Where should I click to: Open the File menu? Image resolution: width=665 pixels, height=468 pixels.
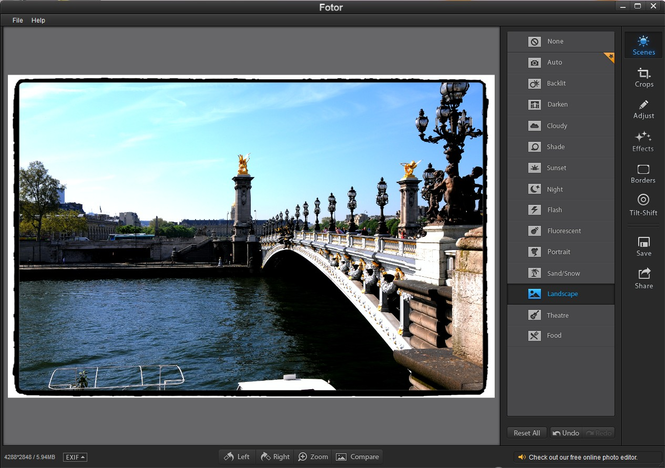[x=17, y=20]
